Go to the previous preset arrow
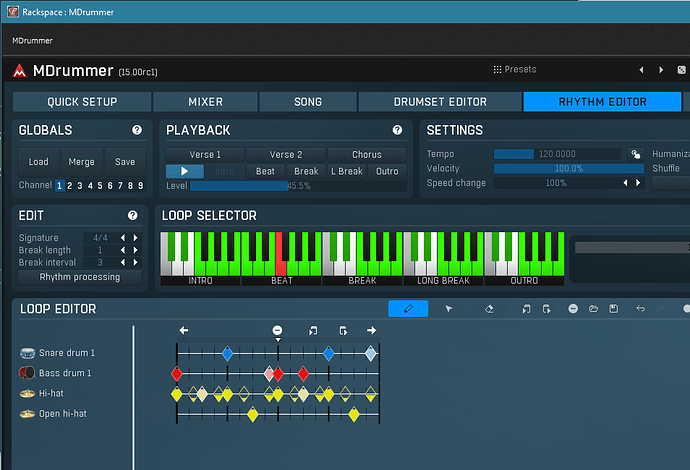 (x=641, y=70)
